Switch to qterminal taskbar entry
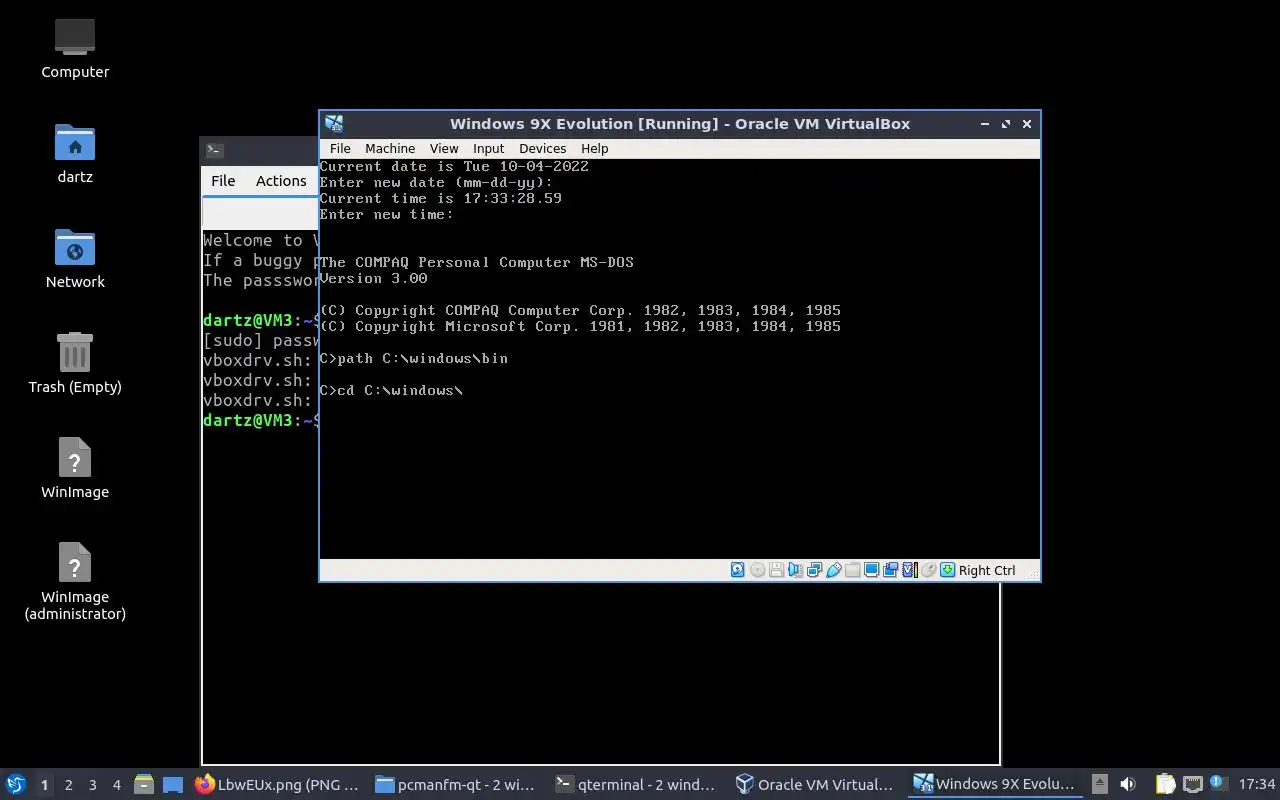The image size is (1280, 800). [636, 784]
